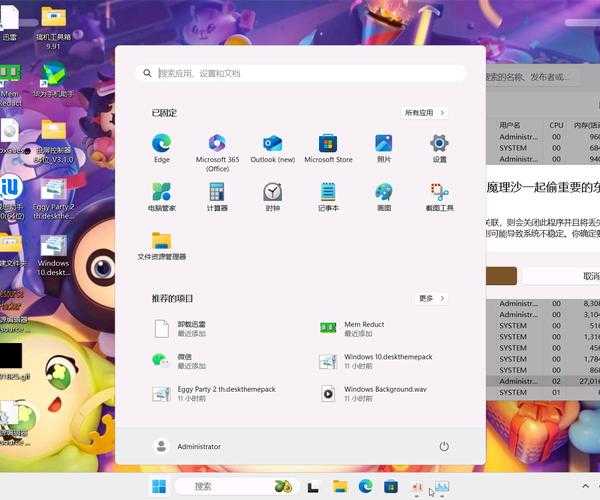This screenshot has width=600, height=500.
Task: Launch 电脑管家 pinned app
Action: coord(161,197)
